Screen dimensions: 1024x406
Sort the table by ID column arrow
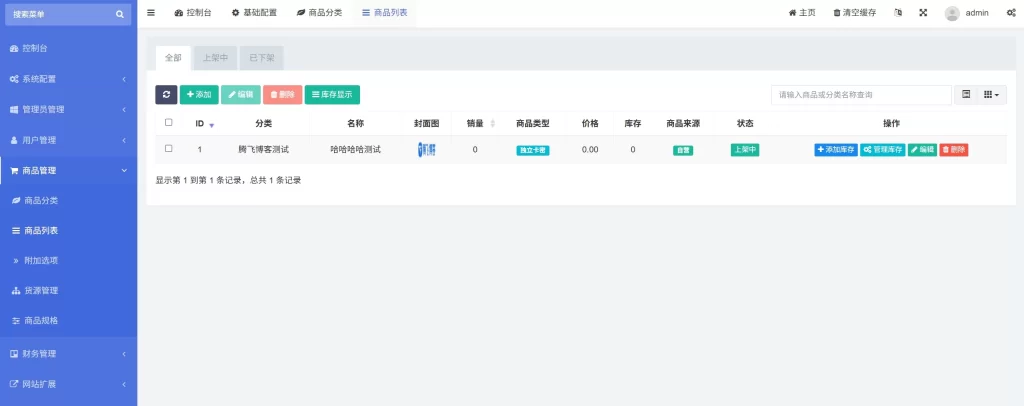(x=212, y=125)
